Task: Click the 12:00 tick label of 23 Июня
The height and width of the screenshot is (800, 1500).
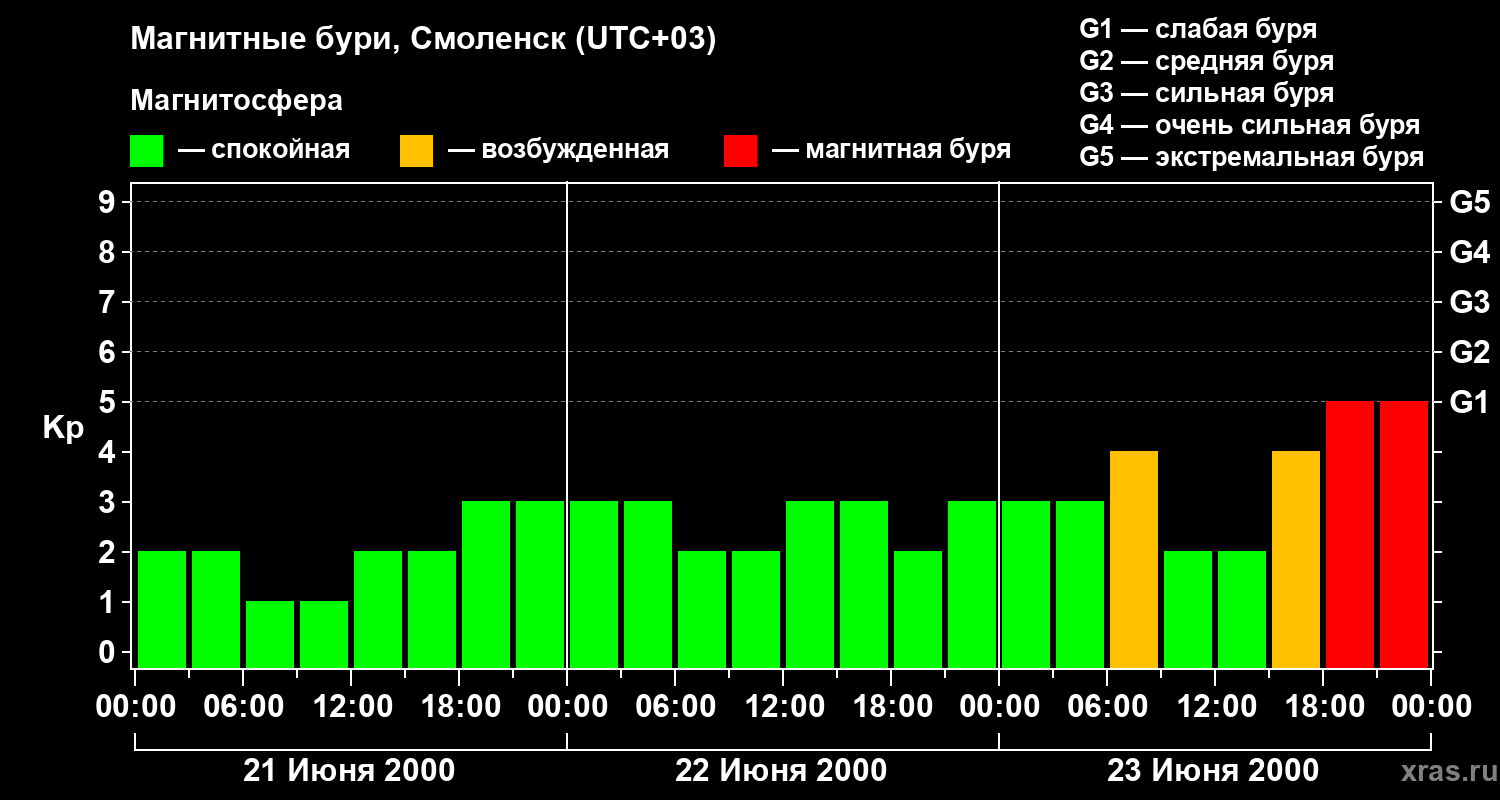Action: pyautogui.click(x=1215, y=707)
